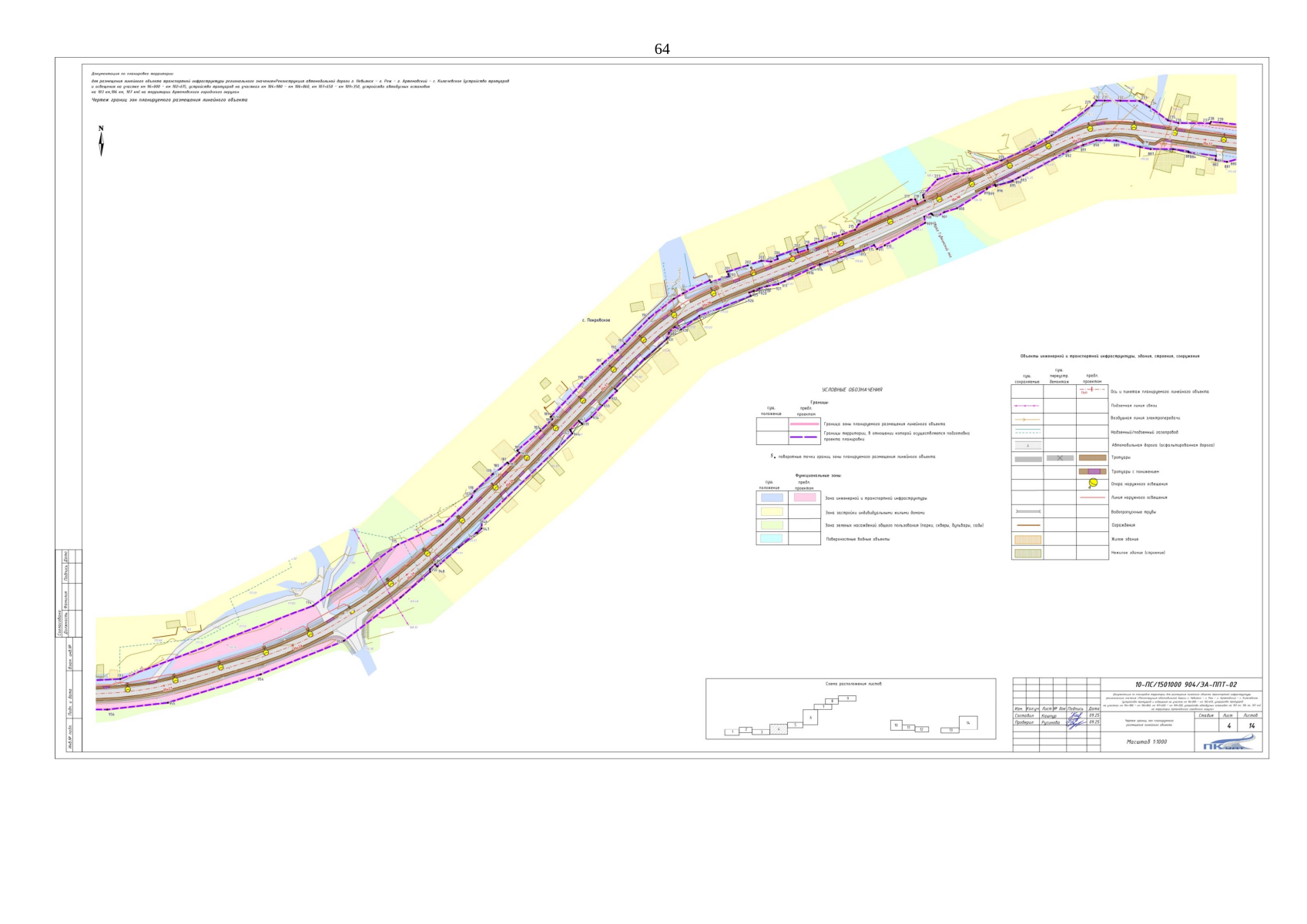Select sheet 14 box in the layout scheme
Viewport: 1307px width, 924px height.
(x=967, y=723)
